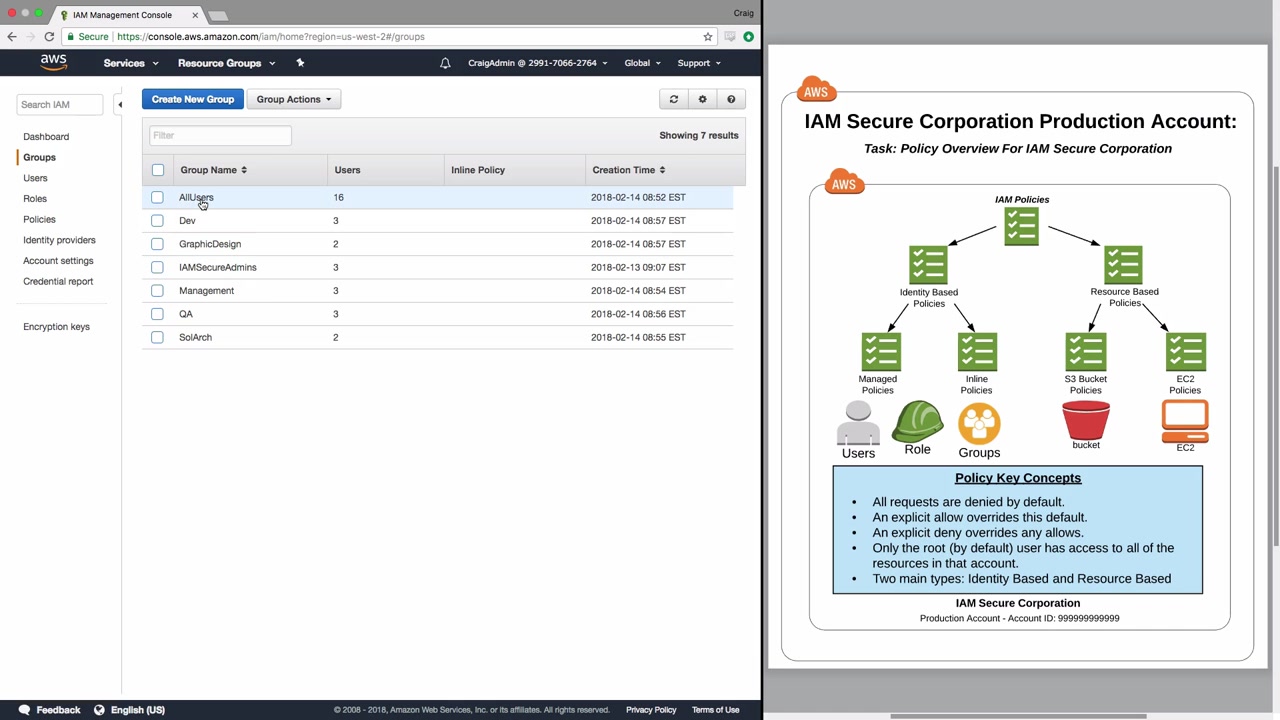Open the table settings gear
The height and width of the screenshot is (720, 1280).
click(x=702, y=99)
